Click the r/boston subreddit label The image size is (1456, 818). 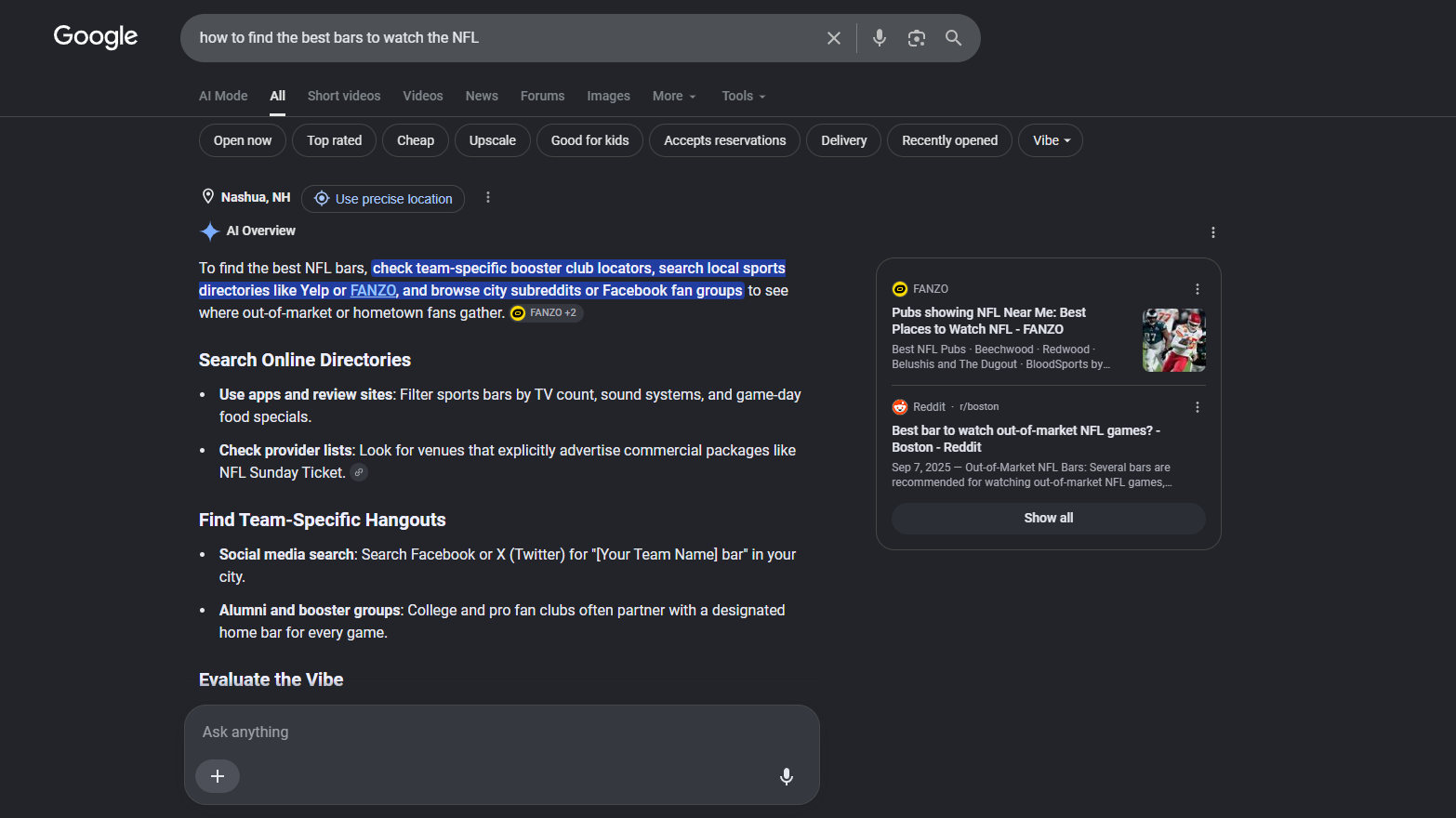tap(979, 407)
